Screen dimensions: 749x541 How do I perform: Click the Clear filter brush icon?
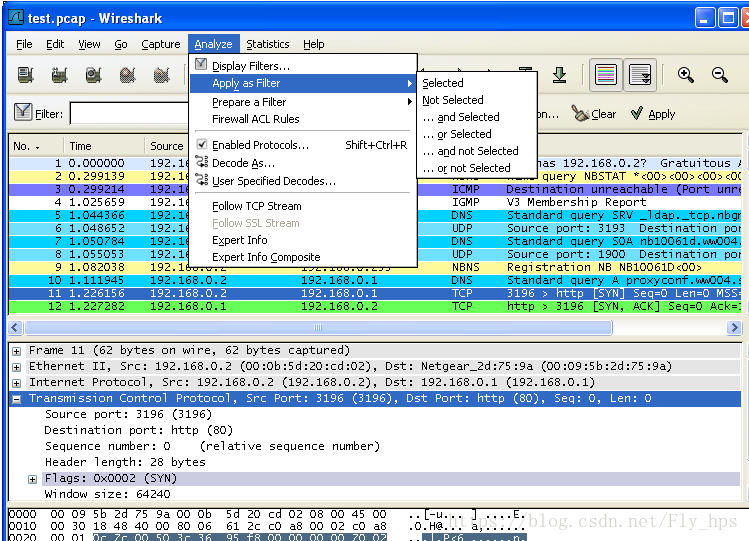[x=581, y=114]
